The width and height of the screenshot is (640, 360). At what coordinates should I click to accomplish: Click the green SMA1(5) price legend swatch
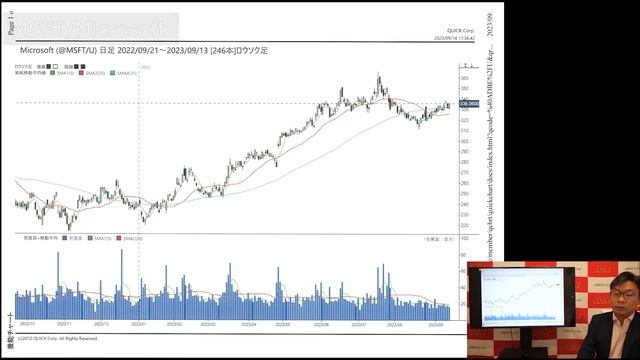(52, 73)
